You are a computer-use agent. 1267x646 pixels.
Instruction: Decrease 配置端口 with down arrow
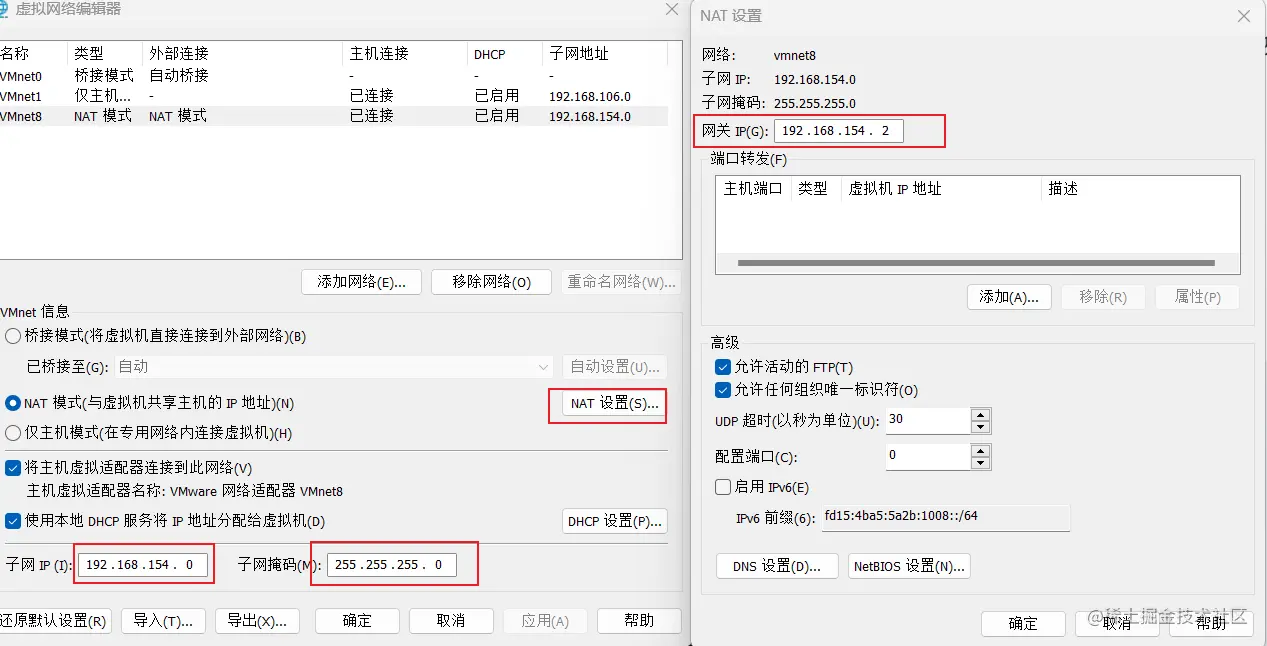tap(981, 463)
